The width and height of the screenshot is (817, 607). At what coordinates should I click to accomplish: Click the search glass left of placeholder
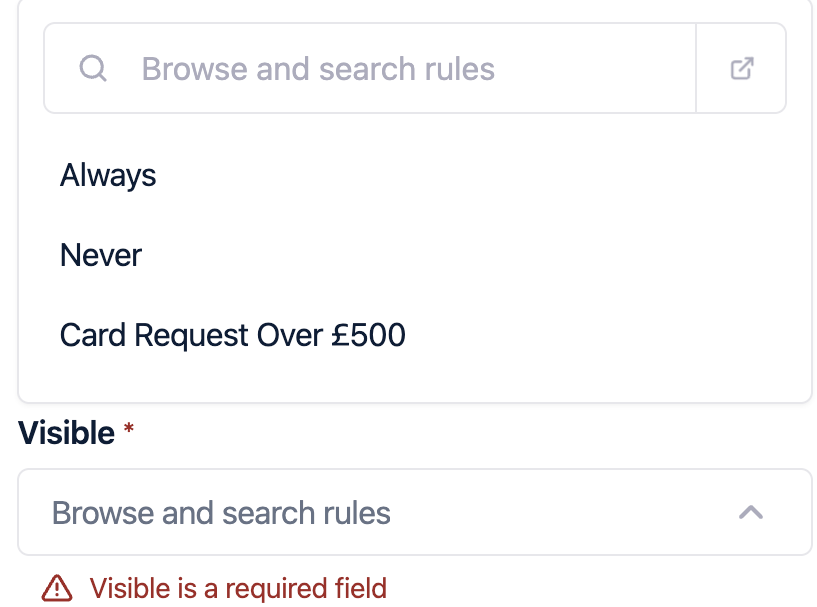93,69
